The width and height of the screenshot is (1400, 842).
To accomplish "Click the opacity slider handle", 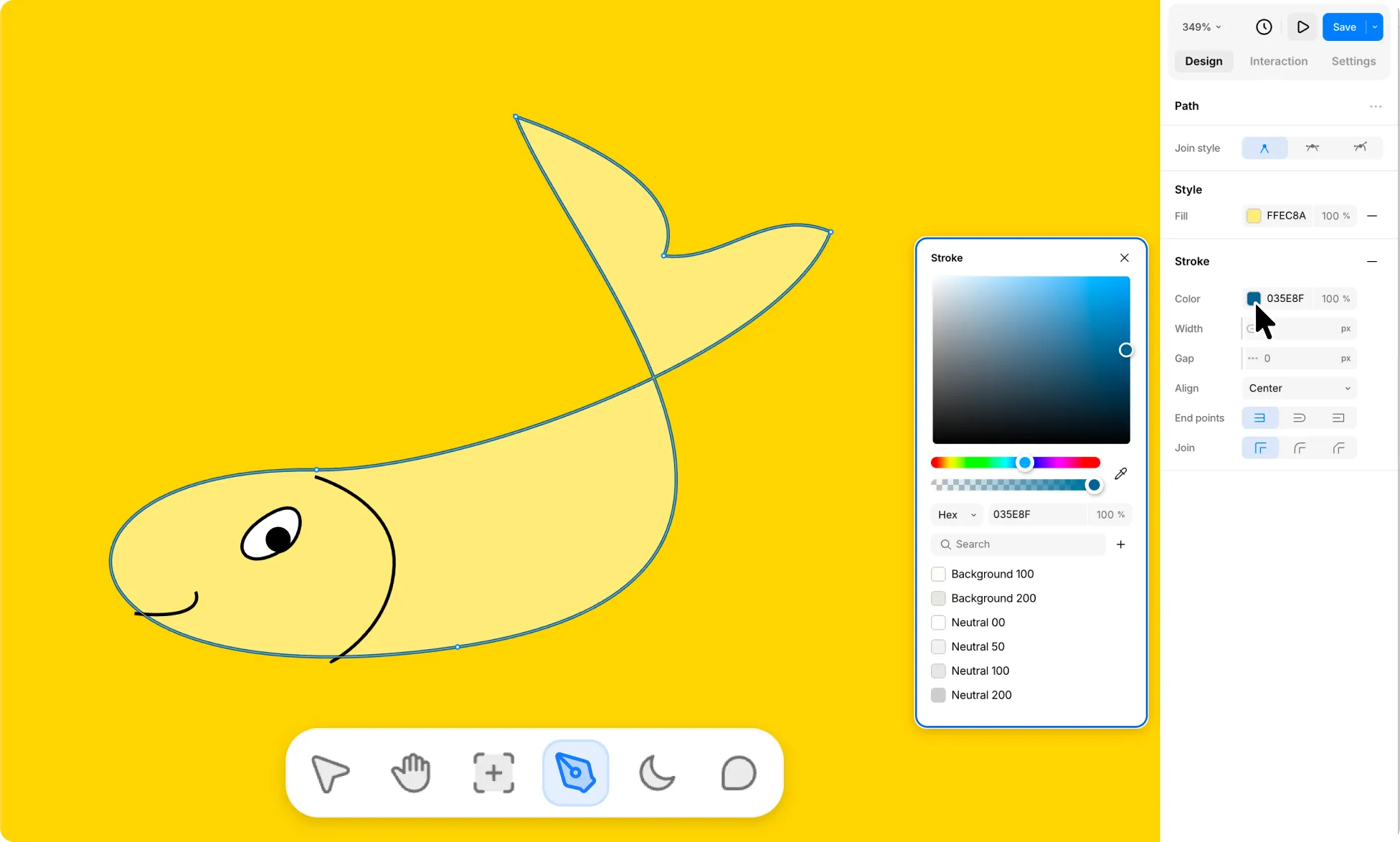I will 1094,485.
